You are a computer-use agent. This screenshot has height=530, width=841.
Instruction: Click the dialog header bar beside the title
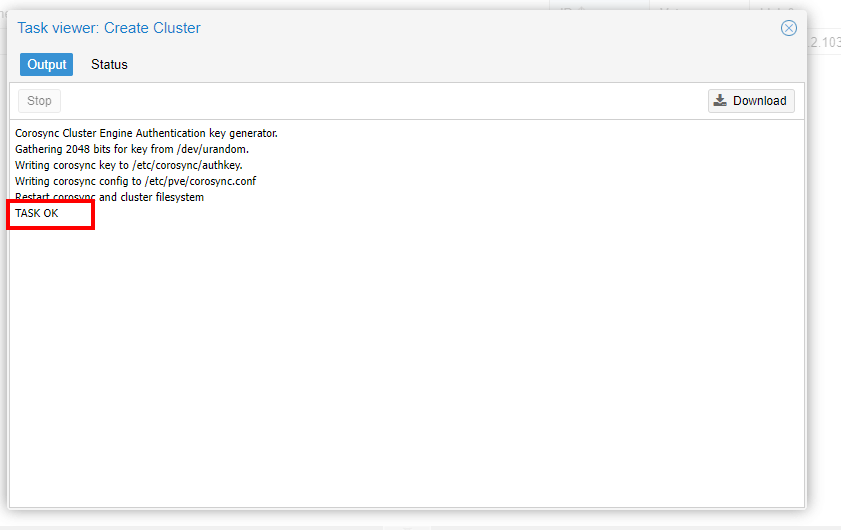click(x=480, y=28)
